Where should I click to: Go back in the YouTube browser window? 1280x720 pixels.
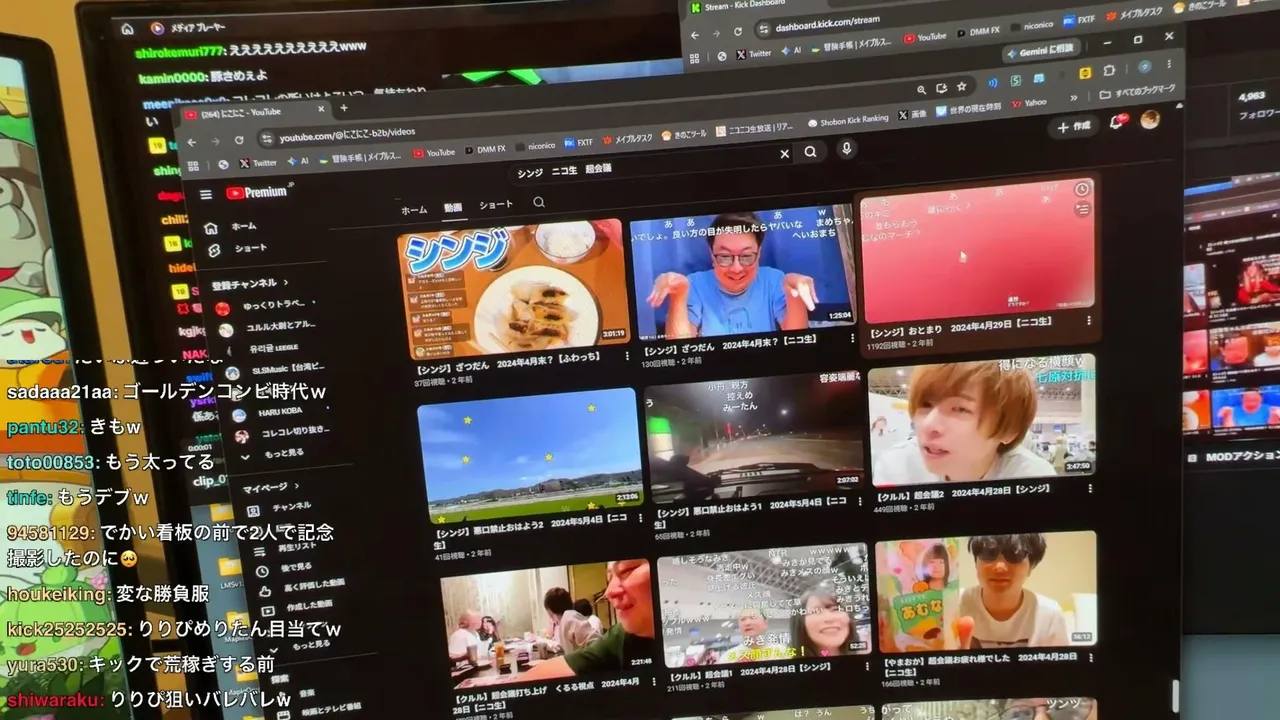pyautogui.click(x=191, y=141)
